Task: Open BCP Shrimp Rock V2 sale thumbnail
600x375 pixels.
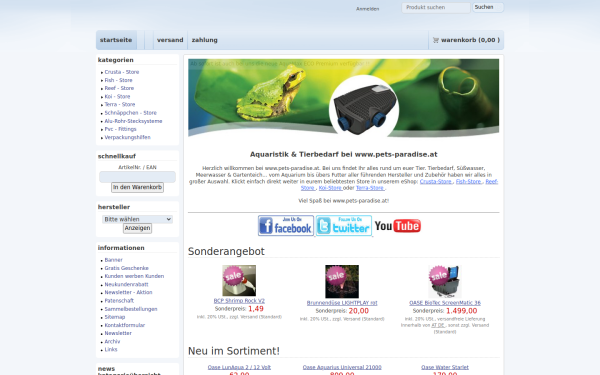Action: (x=239, y=280)
